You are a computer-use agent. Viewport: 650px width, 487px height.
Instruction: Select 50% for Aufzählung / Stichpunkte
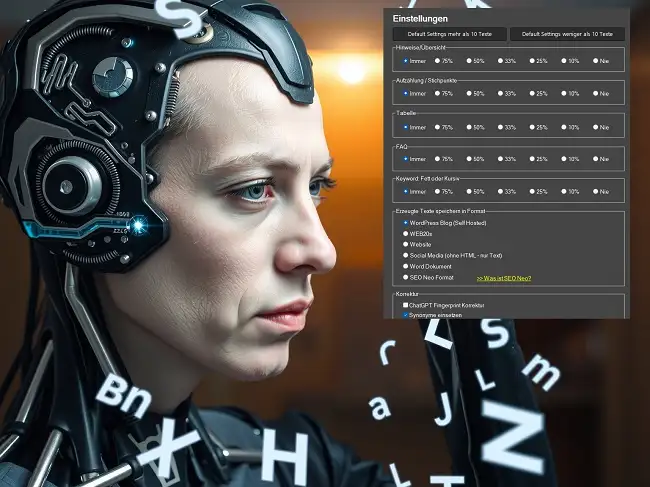click(469, 94)
